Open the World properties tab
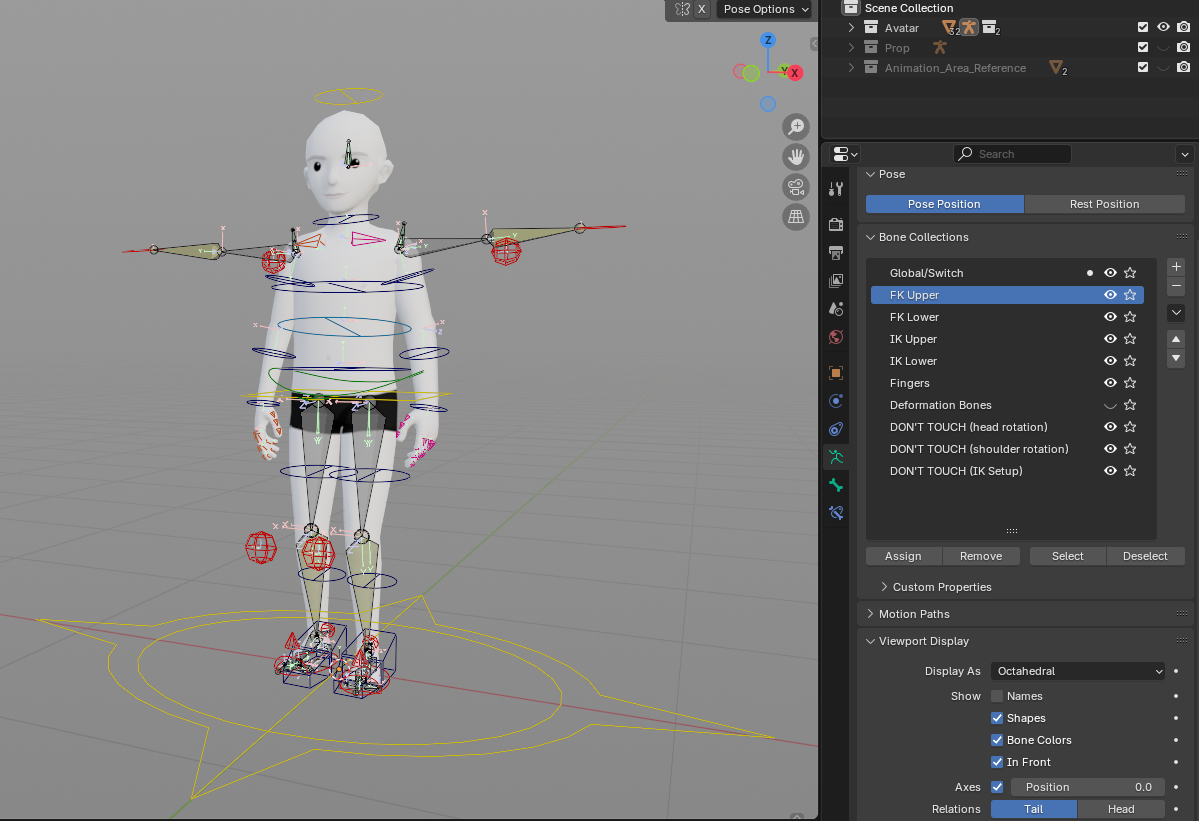Screen dimensions: 1199x821 tap(836, 337)
